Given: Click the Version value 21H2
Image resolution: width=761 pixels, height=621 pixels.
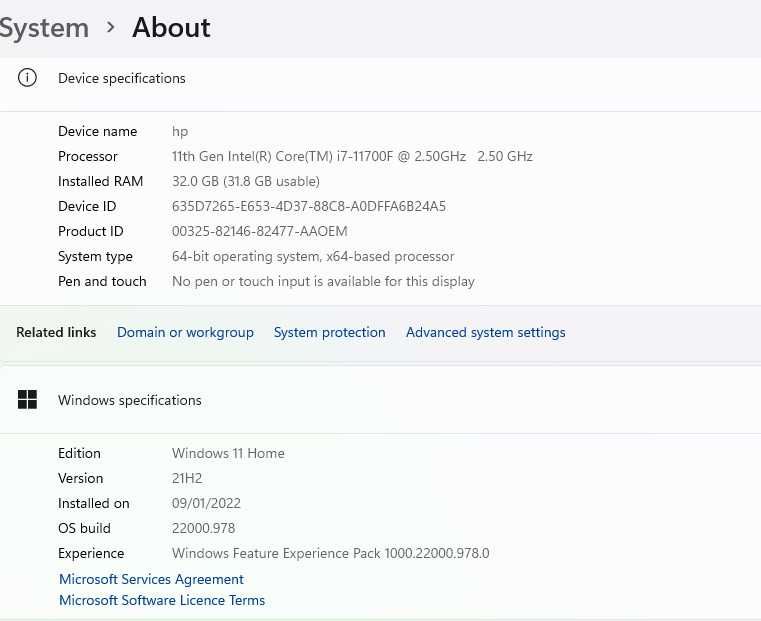Looking at the screenshot, I should [187, 478].
